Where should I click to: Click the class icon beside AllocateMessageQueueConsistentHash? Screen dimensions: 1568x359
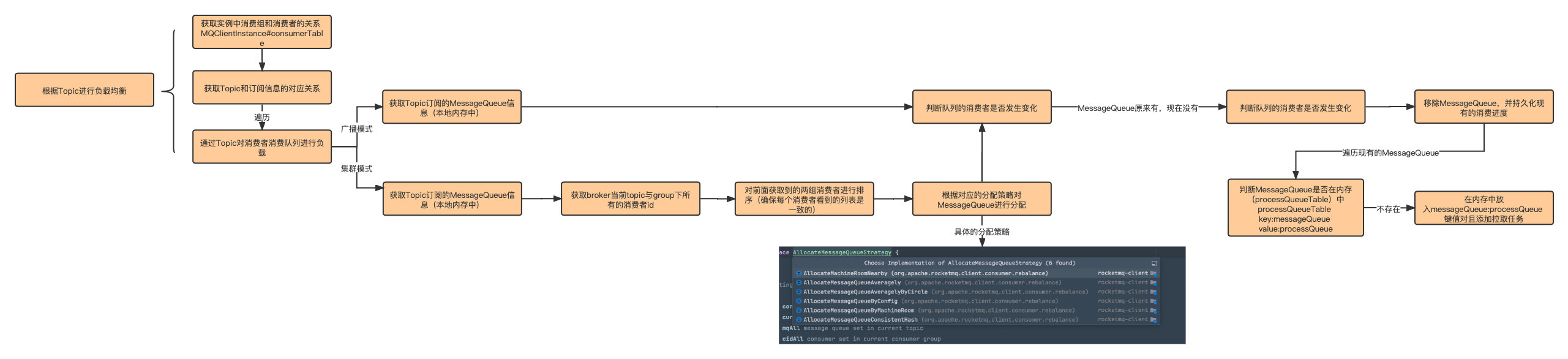coord(799,319)
